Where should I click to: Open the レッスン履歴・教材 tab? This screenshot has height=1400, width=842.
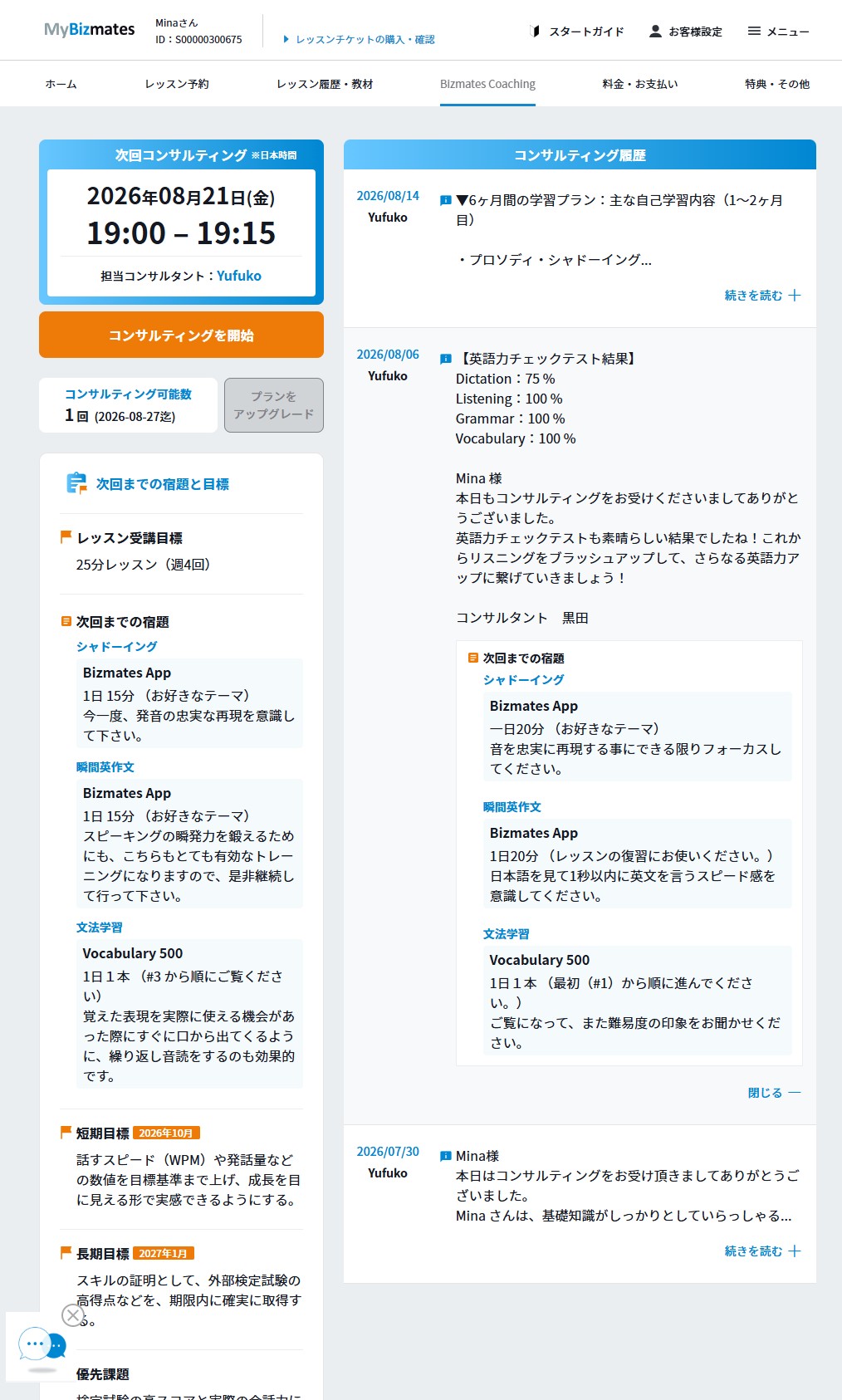325,84
